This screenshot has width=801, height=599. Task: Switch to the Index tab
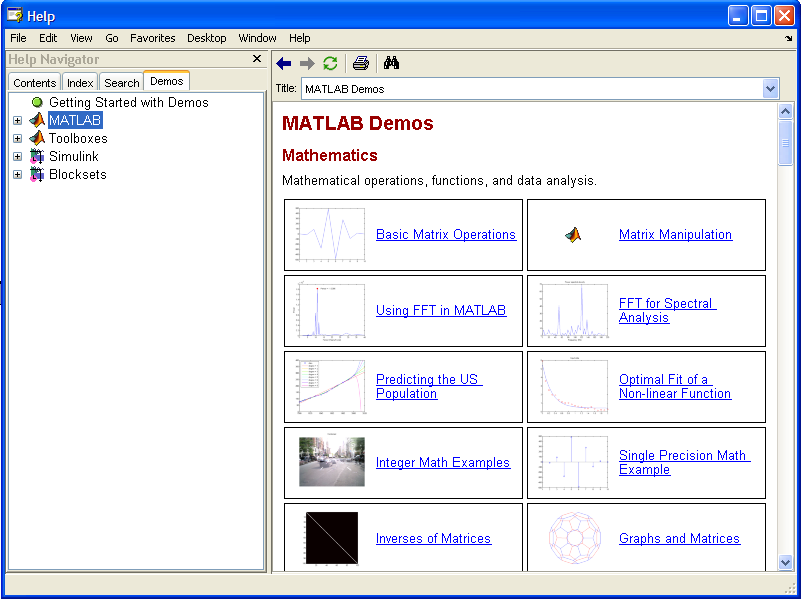[80, 83]
